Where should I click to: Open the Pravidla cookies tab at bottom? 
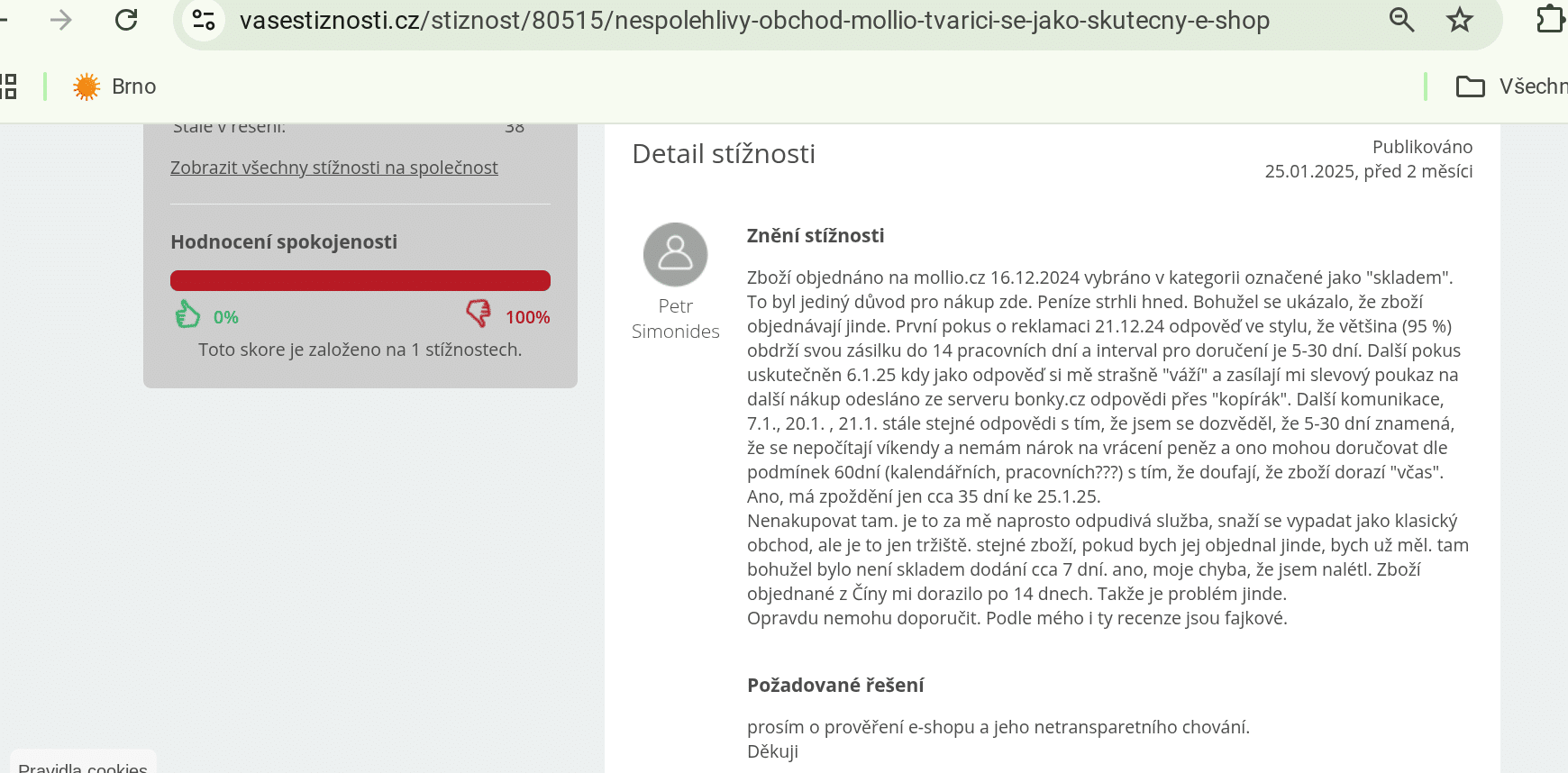[83, 762]
